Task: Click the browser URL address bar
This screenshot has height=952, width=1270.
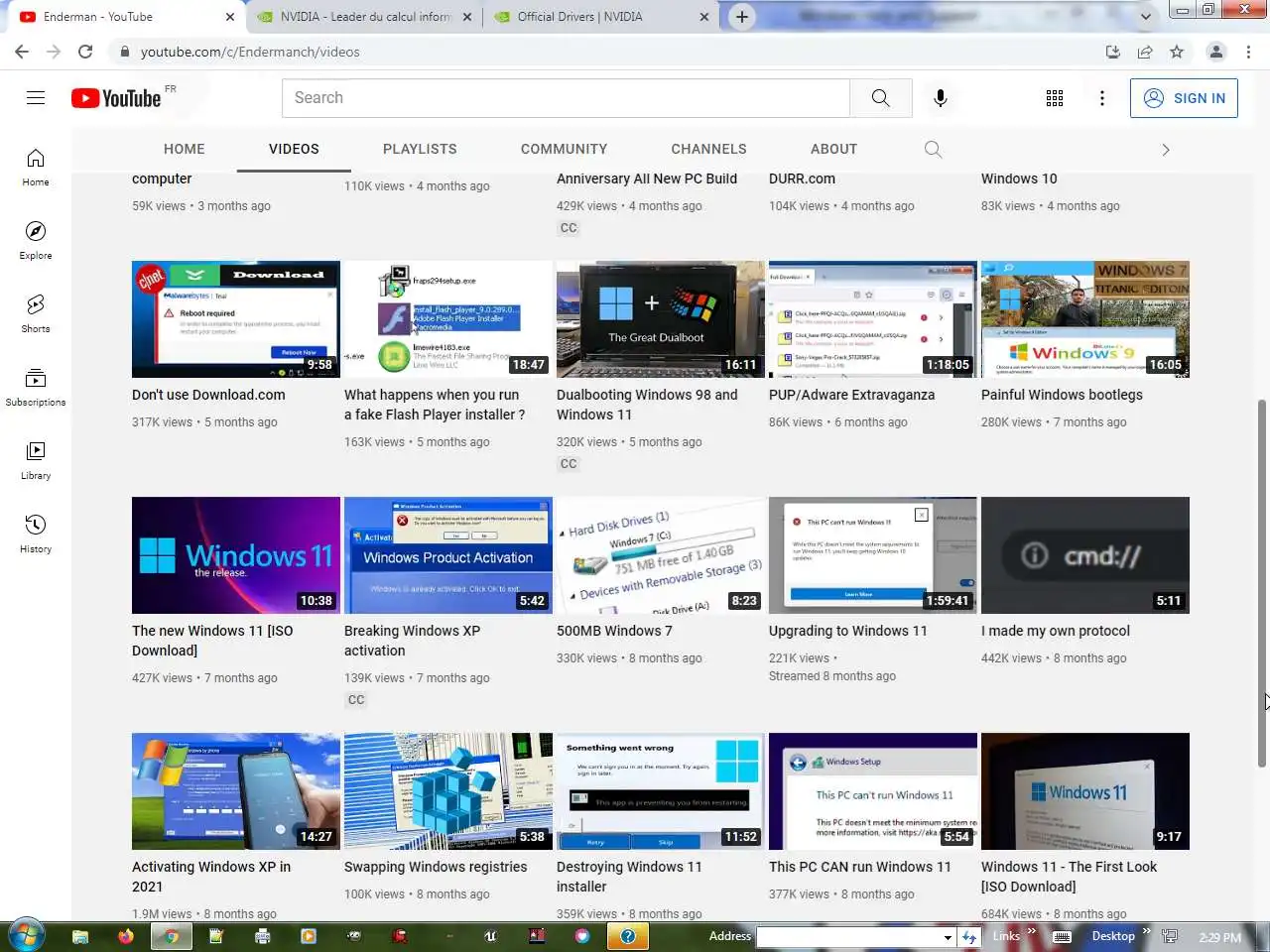Action: 605,52
